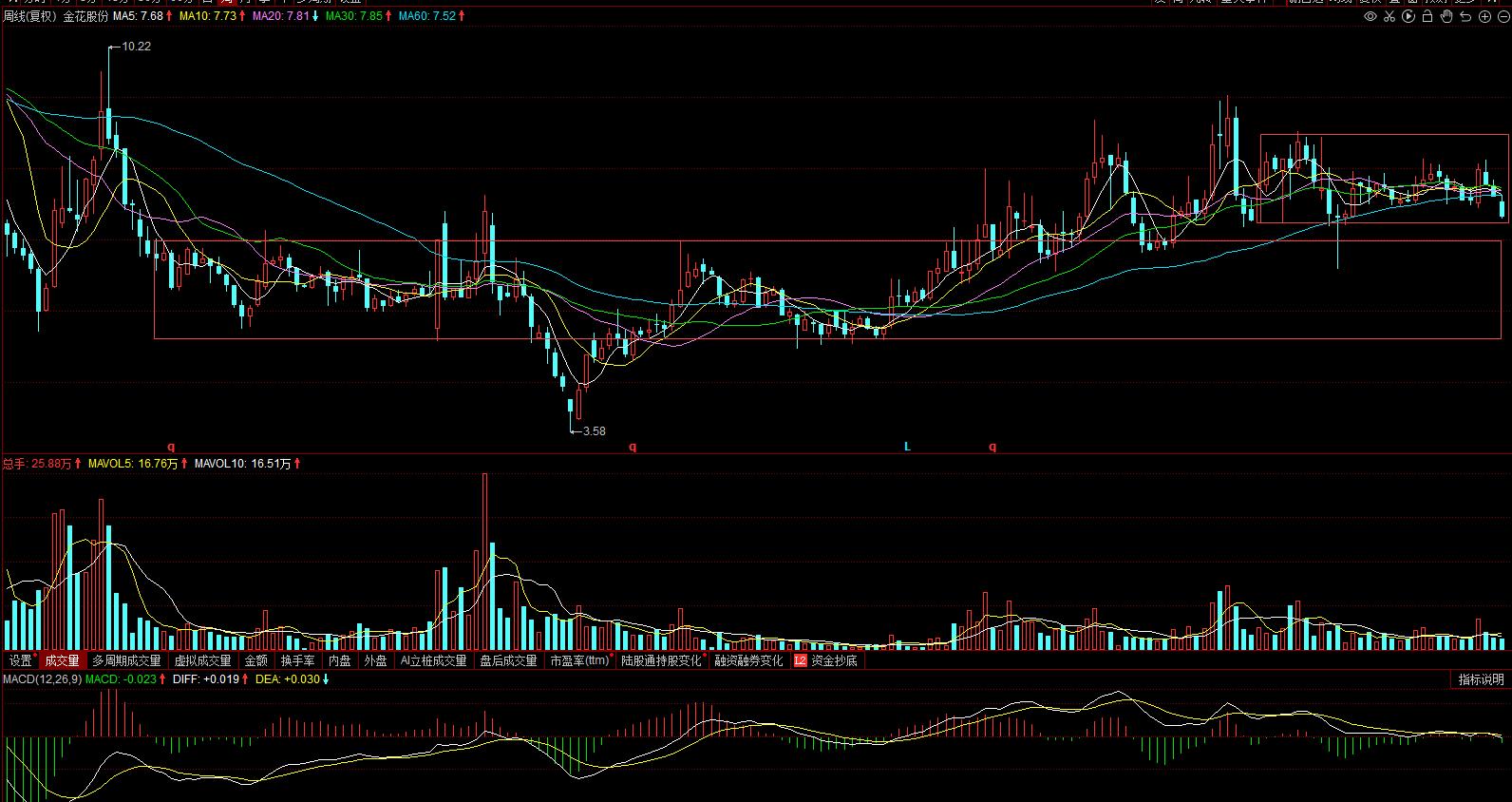This screenshot has width=1512, height=802.
Task: Click the 周线(复权) period label
Action: pyautogui.click(x=29, y=16)
